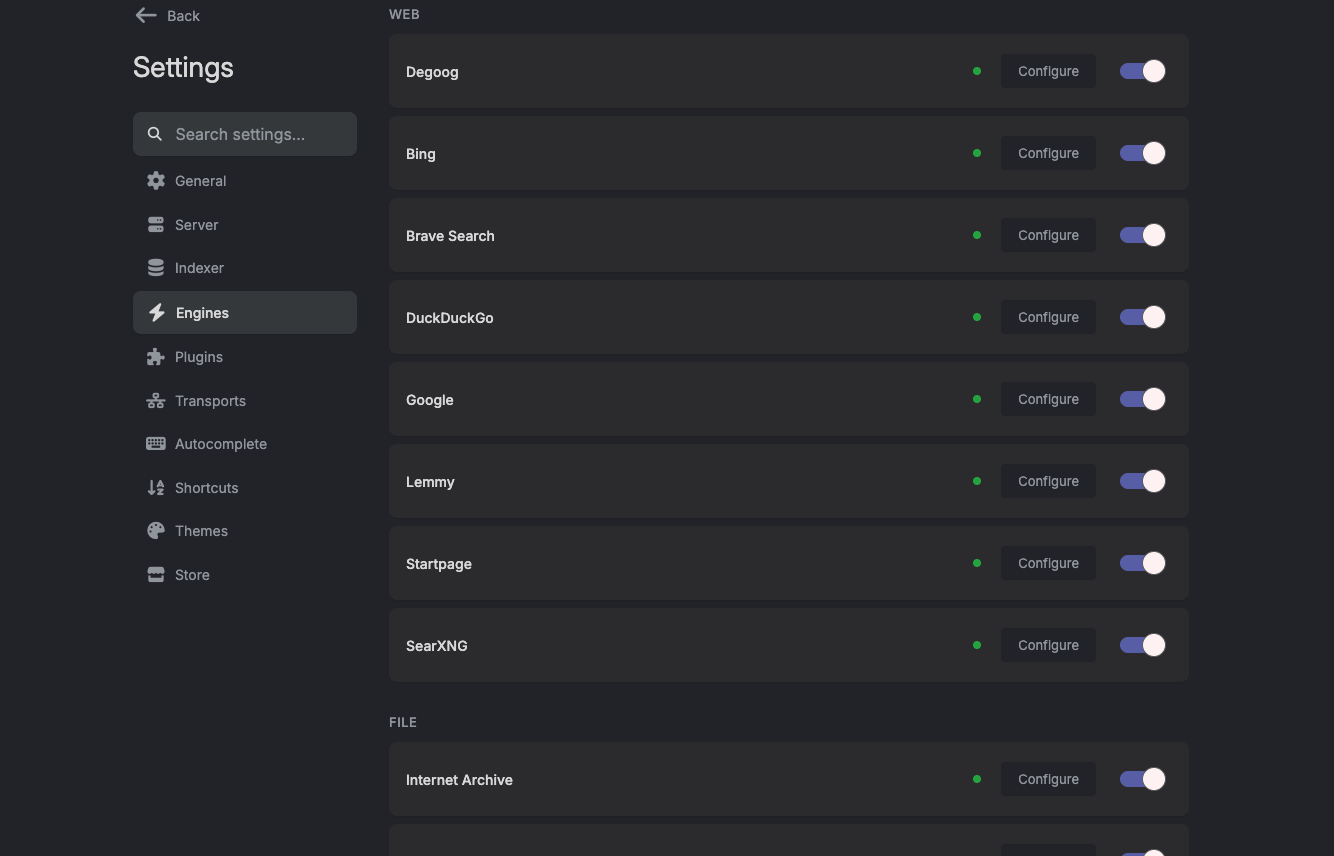Go to Server settings
This screenshot has width=1334, height=856.
coord(245,225)
